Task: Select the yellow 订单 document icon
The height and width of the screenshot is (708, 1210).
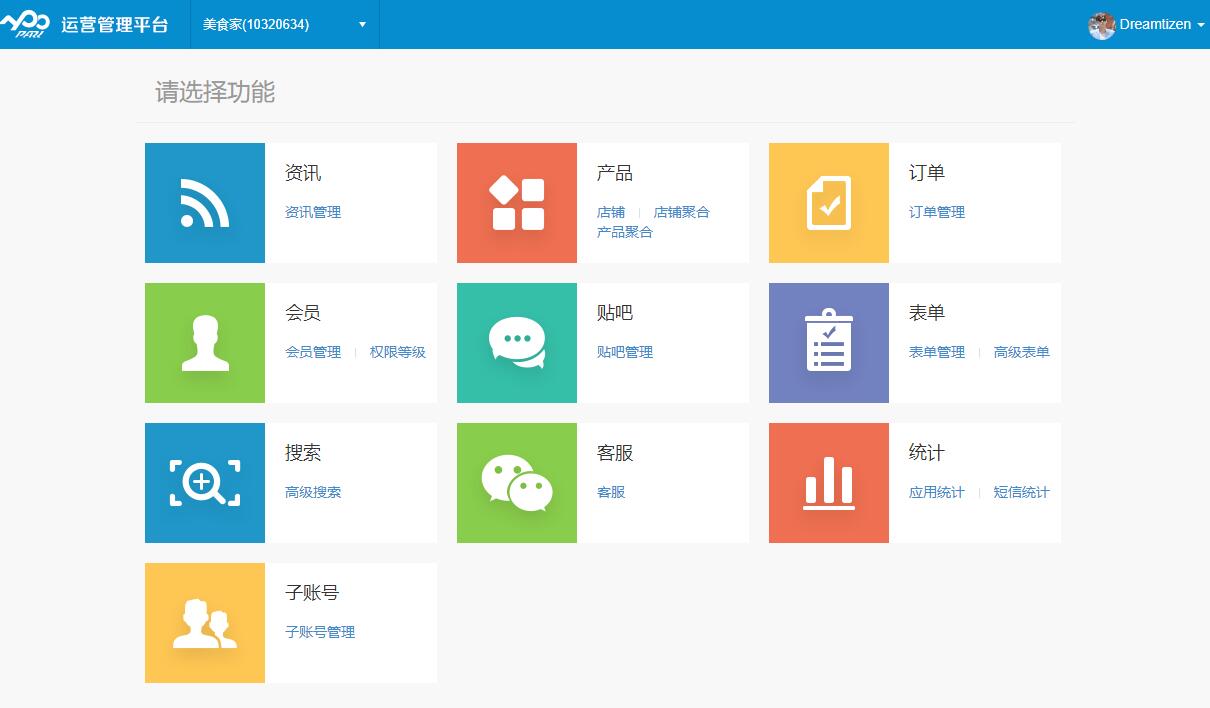Action: [829, 203]
